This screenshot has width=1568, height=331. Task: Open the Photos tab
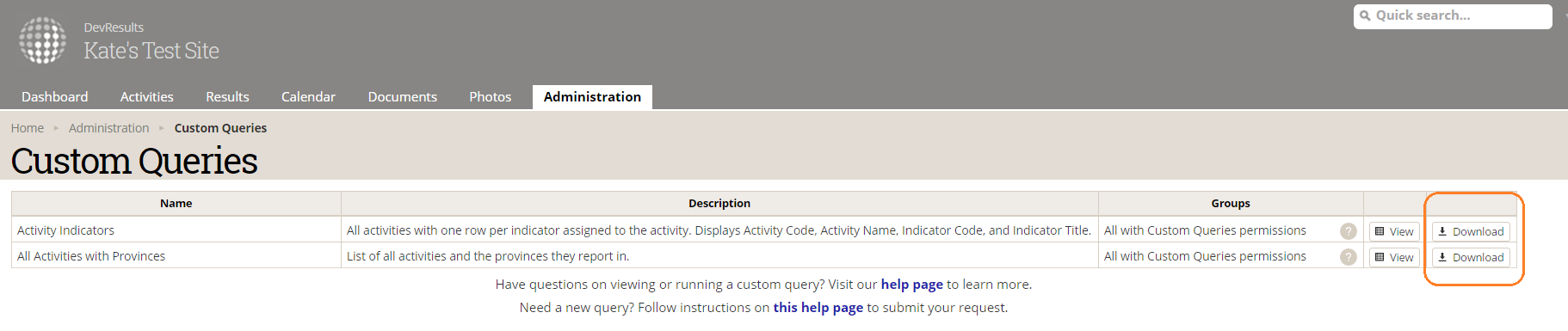491,97
